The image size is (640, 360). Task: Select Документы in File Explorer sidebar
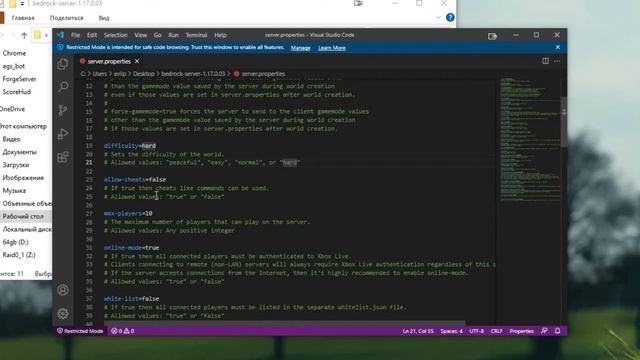pos(20,152)
